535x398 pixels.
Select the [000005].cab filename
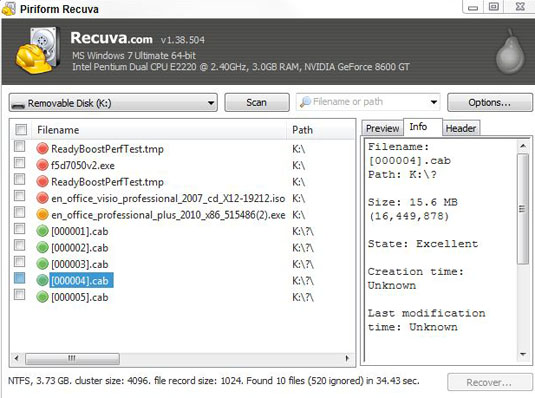[79, 297]
